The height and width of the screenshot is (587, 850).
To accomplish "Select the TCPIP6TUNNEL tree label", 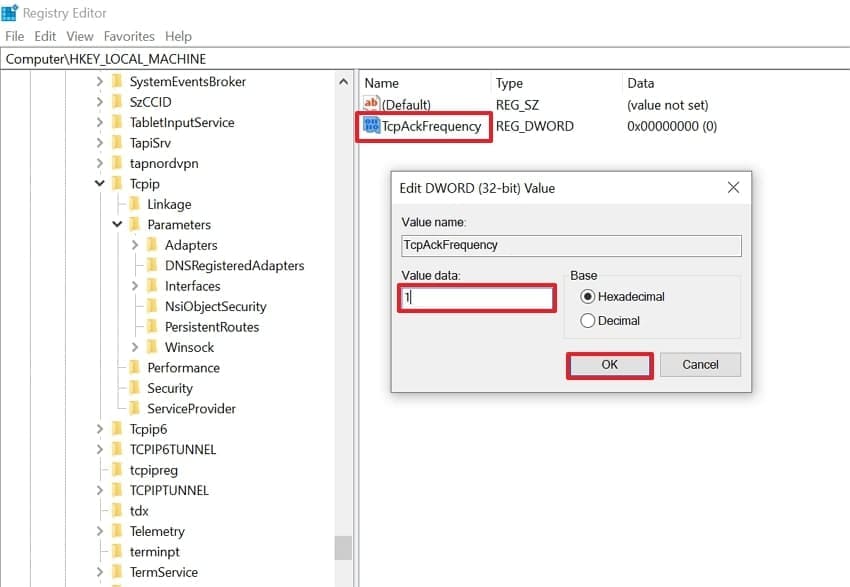I will (173, 449).
